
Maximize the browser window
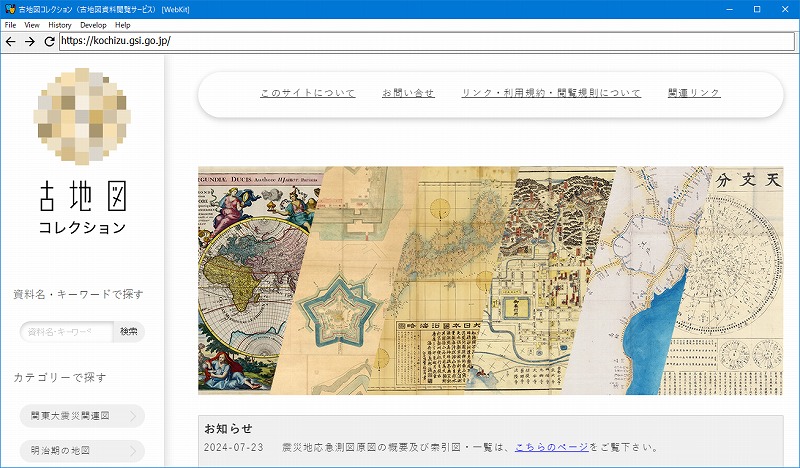[x=757, y=9]
